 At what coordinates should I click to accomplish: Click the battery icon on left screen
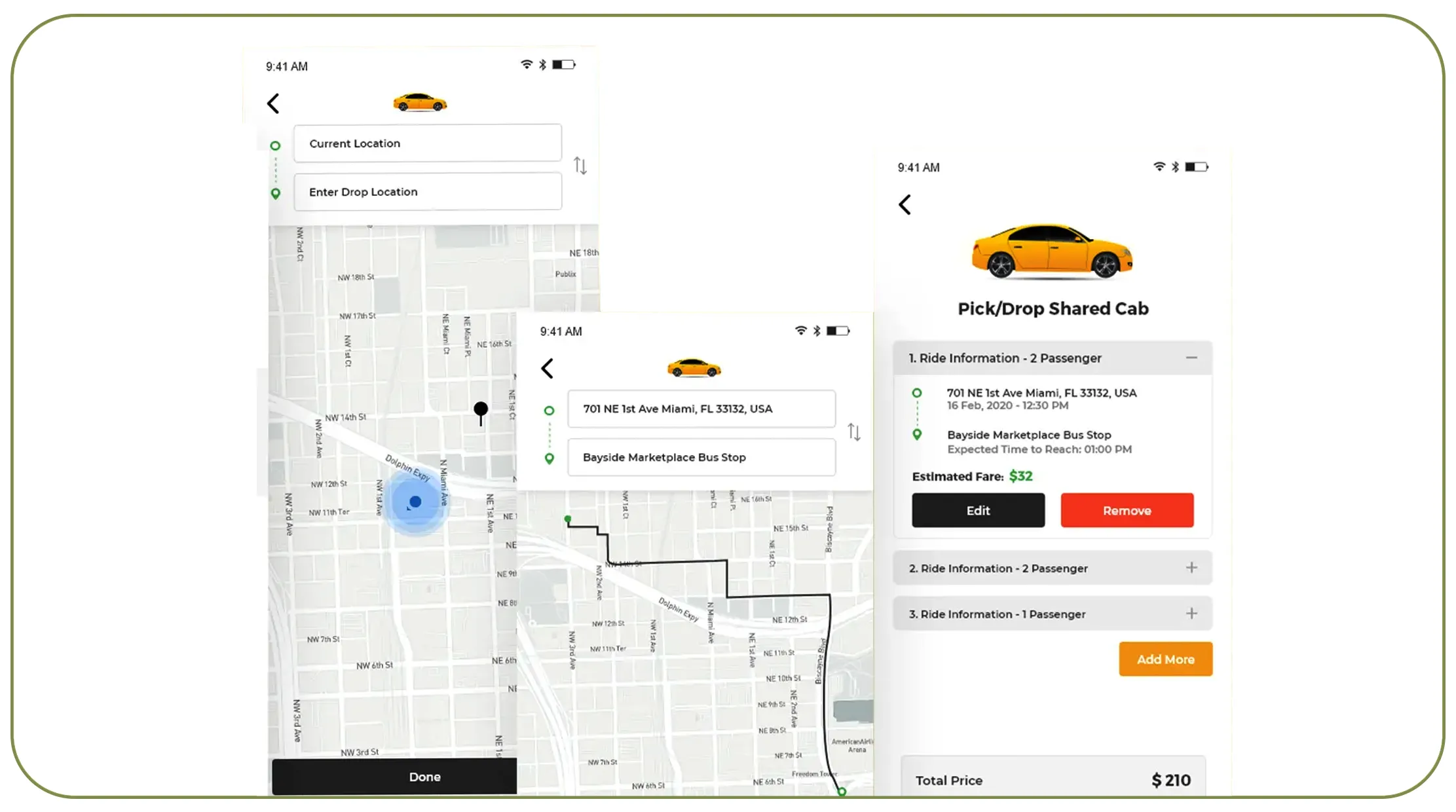coord(564,64)
